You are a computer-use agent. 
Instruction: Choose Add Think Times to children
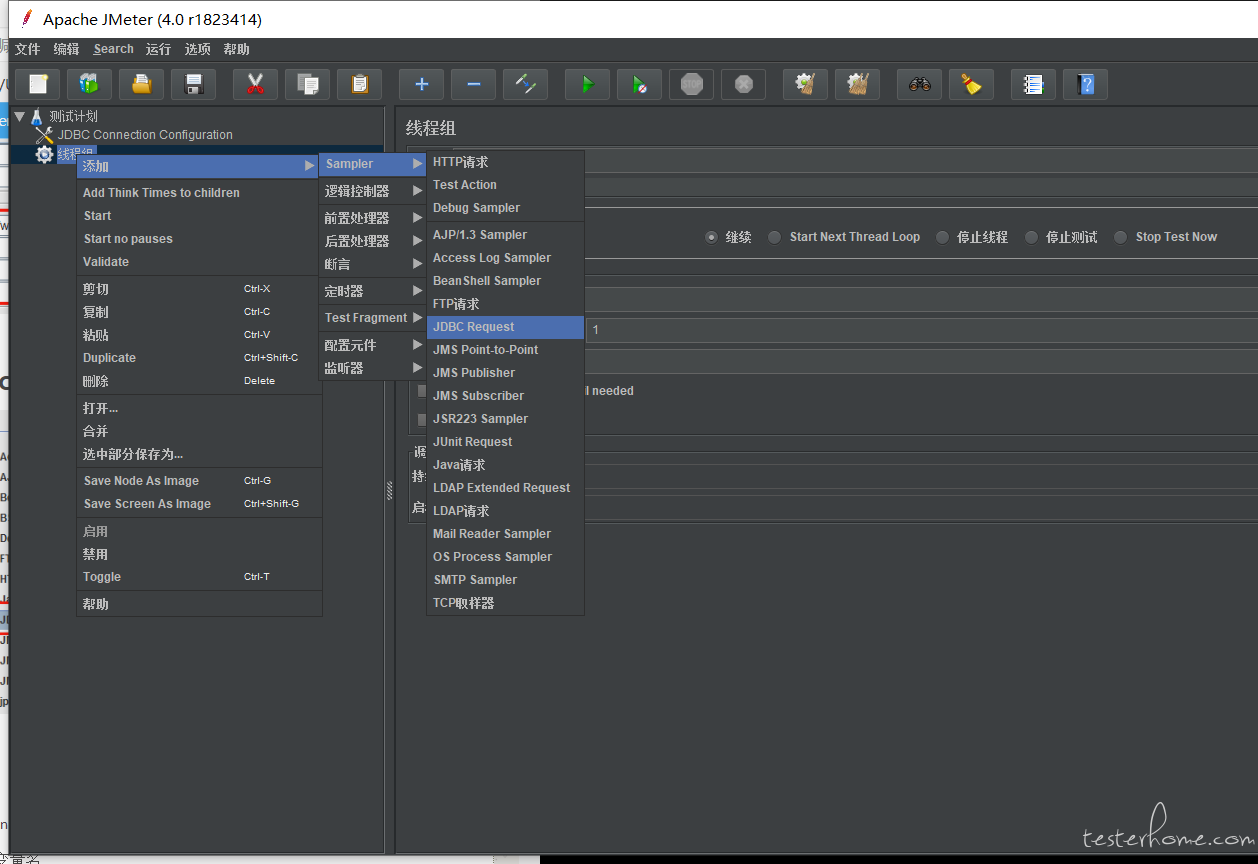click(198, 193)
